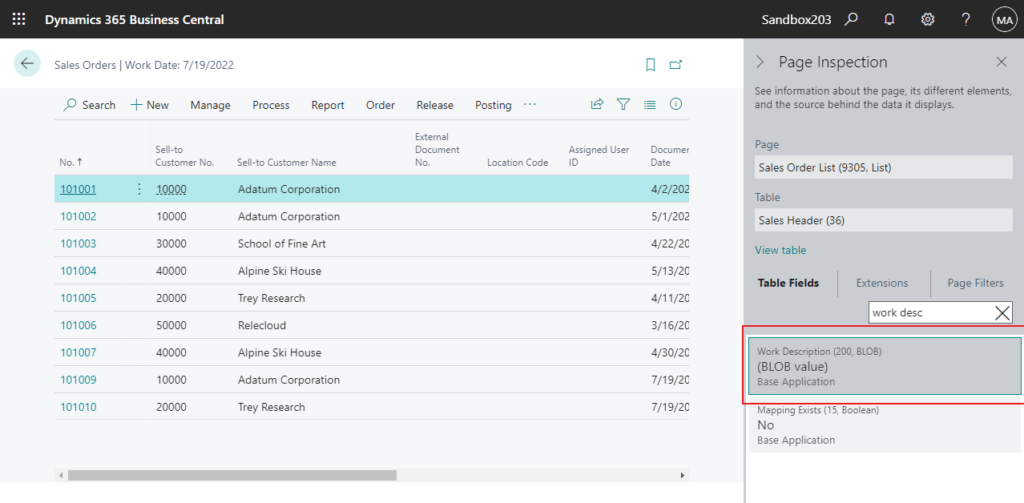Click the Sell-to Customer Name column header
The image size is (1024, 503).
click(287, 163)
